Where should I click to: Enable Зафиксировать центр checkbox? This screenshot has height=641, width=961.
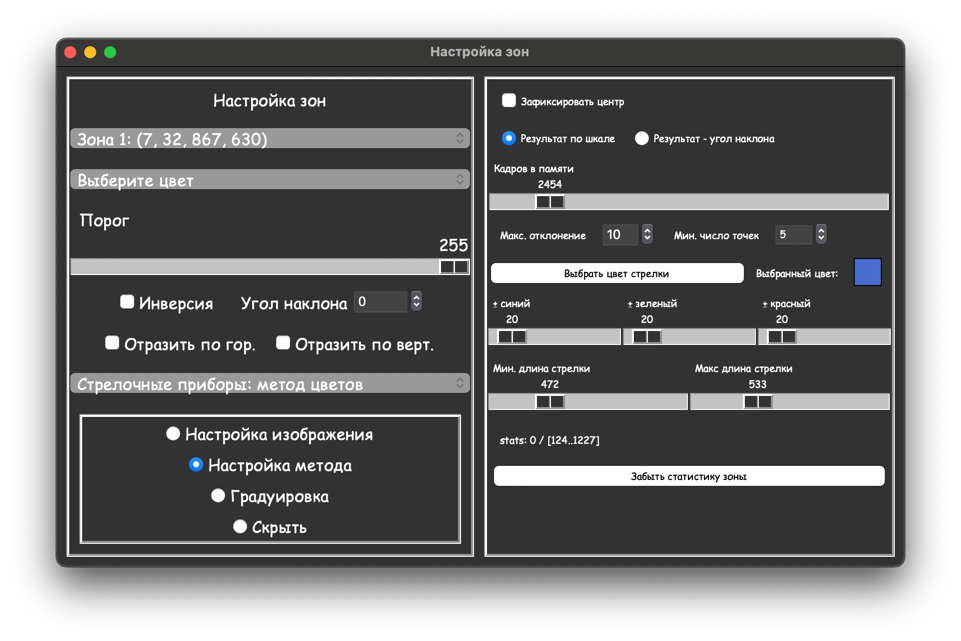509,101
